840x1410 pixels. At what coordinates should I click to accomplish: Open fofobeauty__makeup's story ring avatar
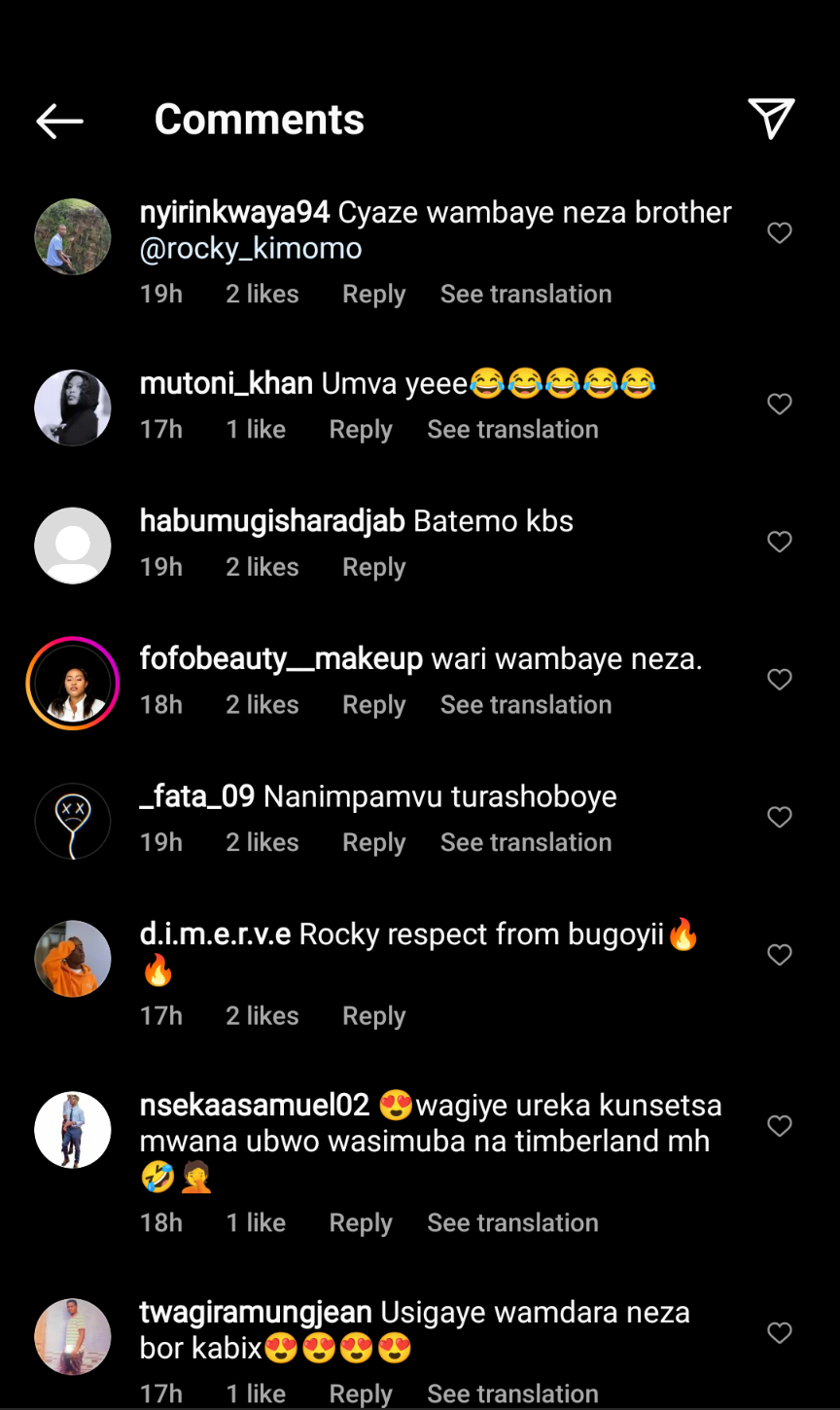(73, 683)
